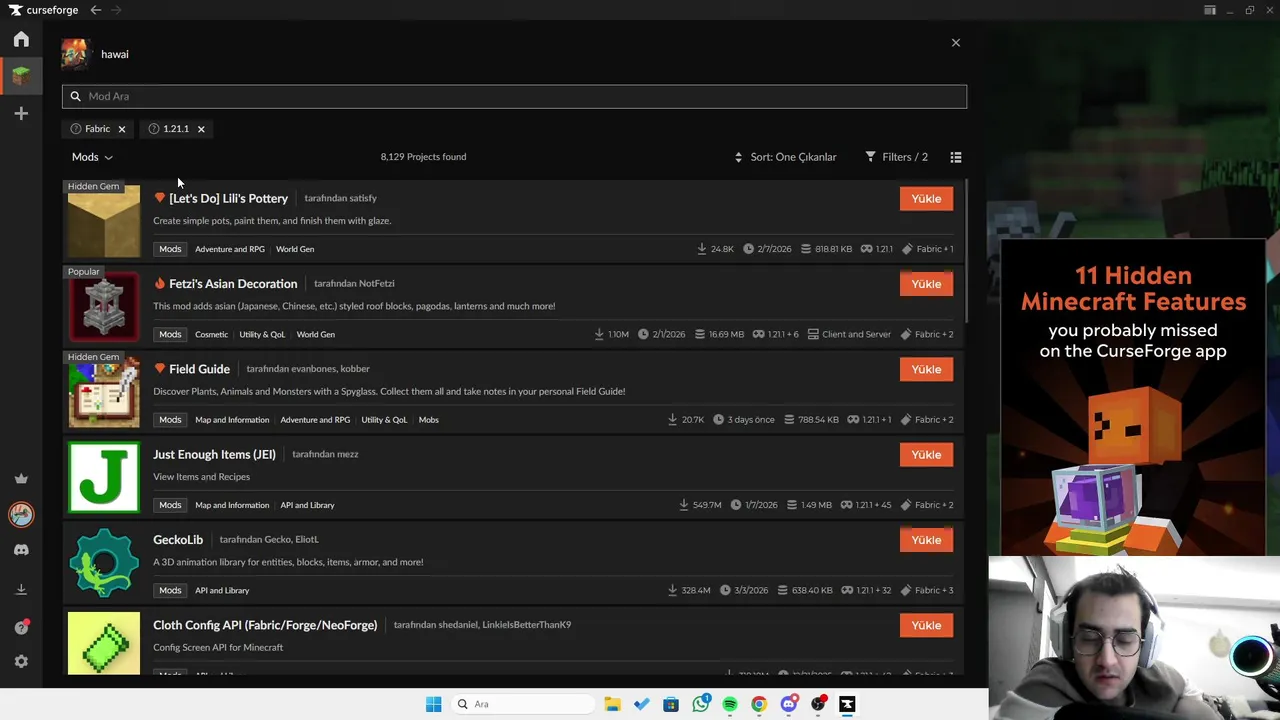This screenshot has width=1280, height=720.
Task: Open the 11 Hidden Minecraft Features ad
Action: (1133, 397)
